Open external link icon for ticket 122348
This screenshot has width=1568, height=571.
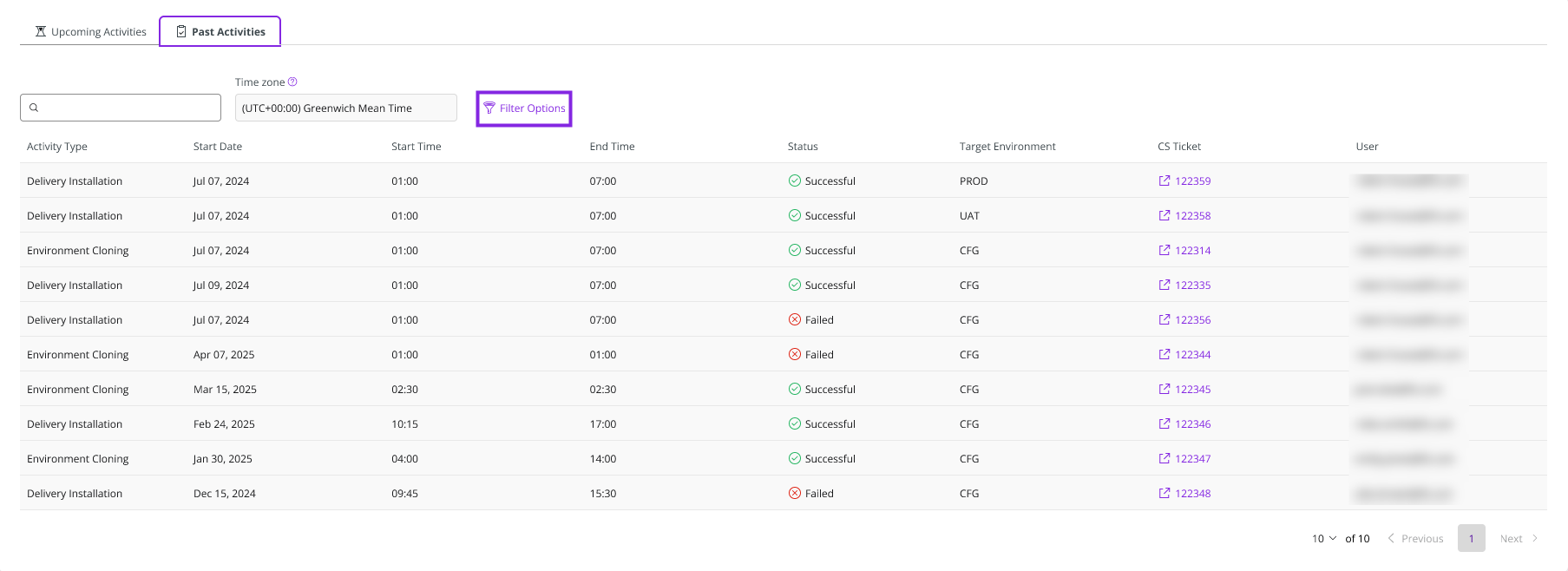[1165, 493]
